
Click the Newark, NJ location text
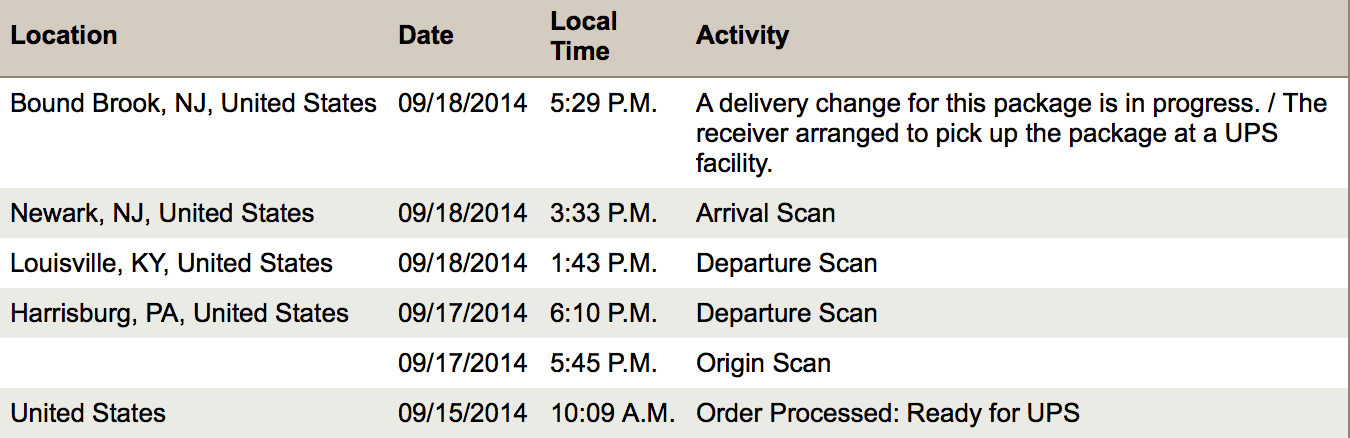click(162, 213)
